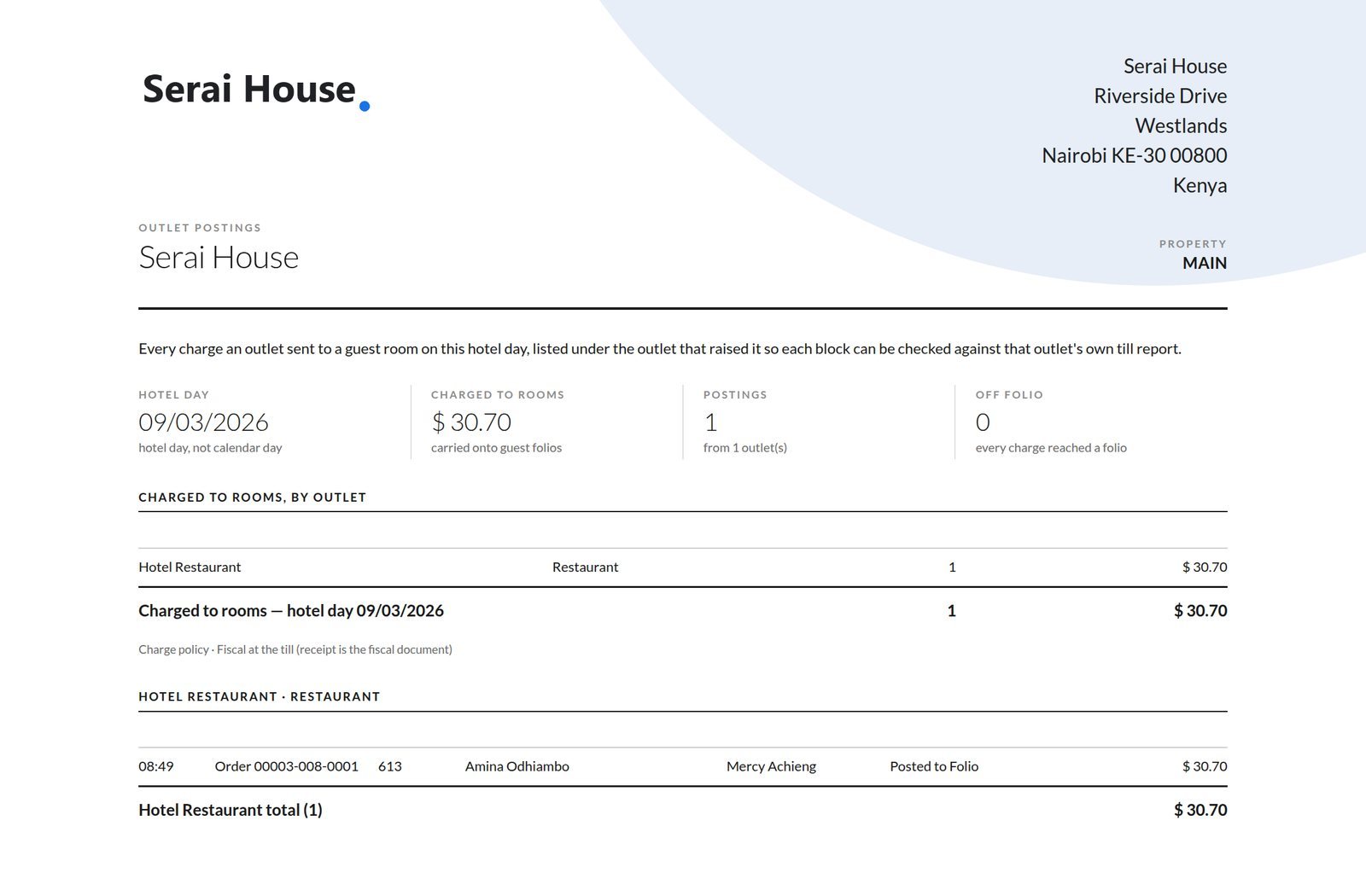The image size is (1366, 896).
Task: Click room number 613 in the order row
Action: point(390,767)
